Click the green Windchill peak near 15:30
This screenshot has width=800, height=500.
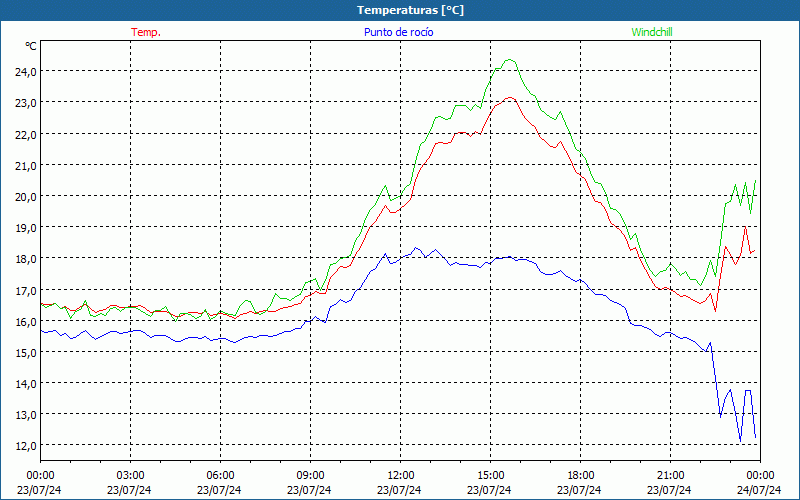(x=509, y=60)
